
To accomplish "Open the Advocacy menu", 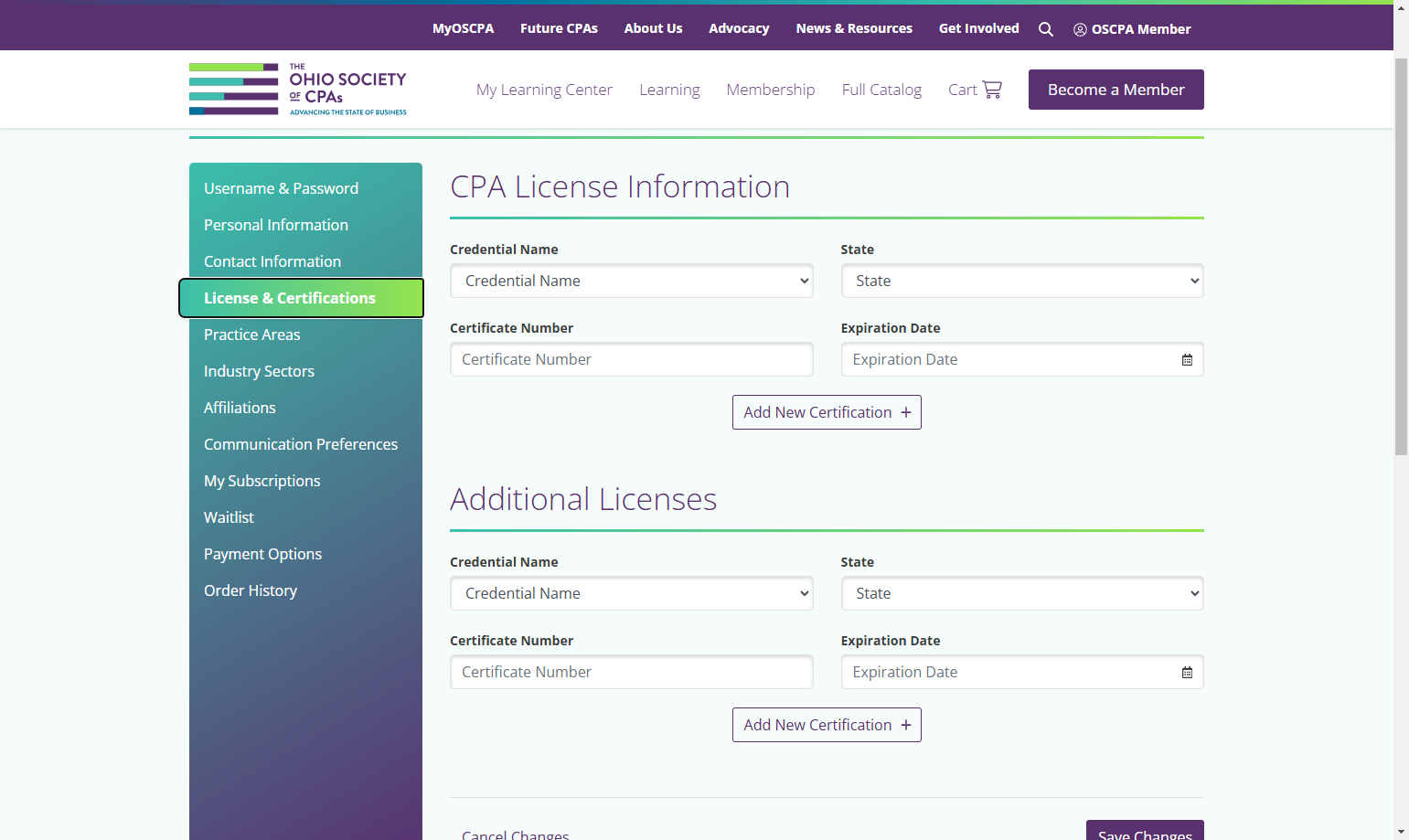I will [739, 28].
